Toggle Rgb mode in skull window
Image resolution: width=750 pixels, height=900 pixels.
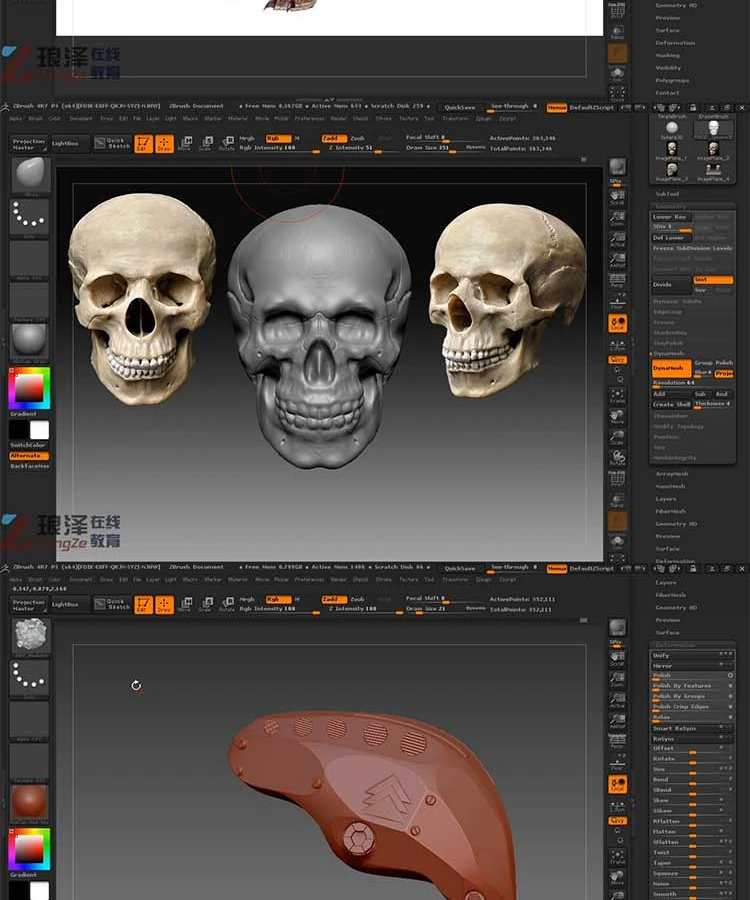(278, 138)
